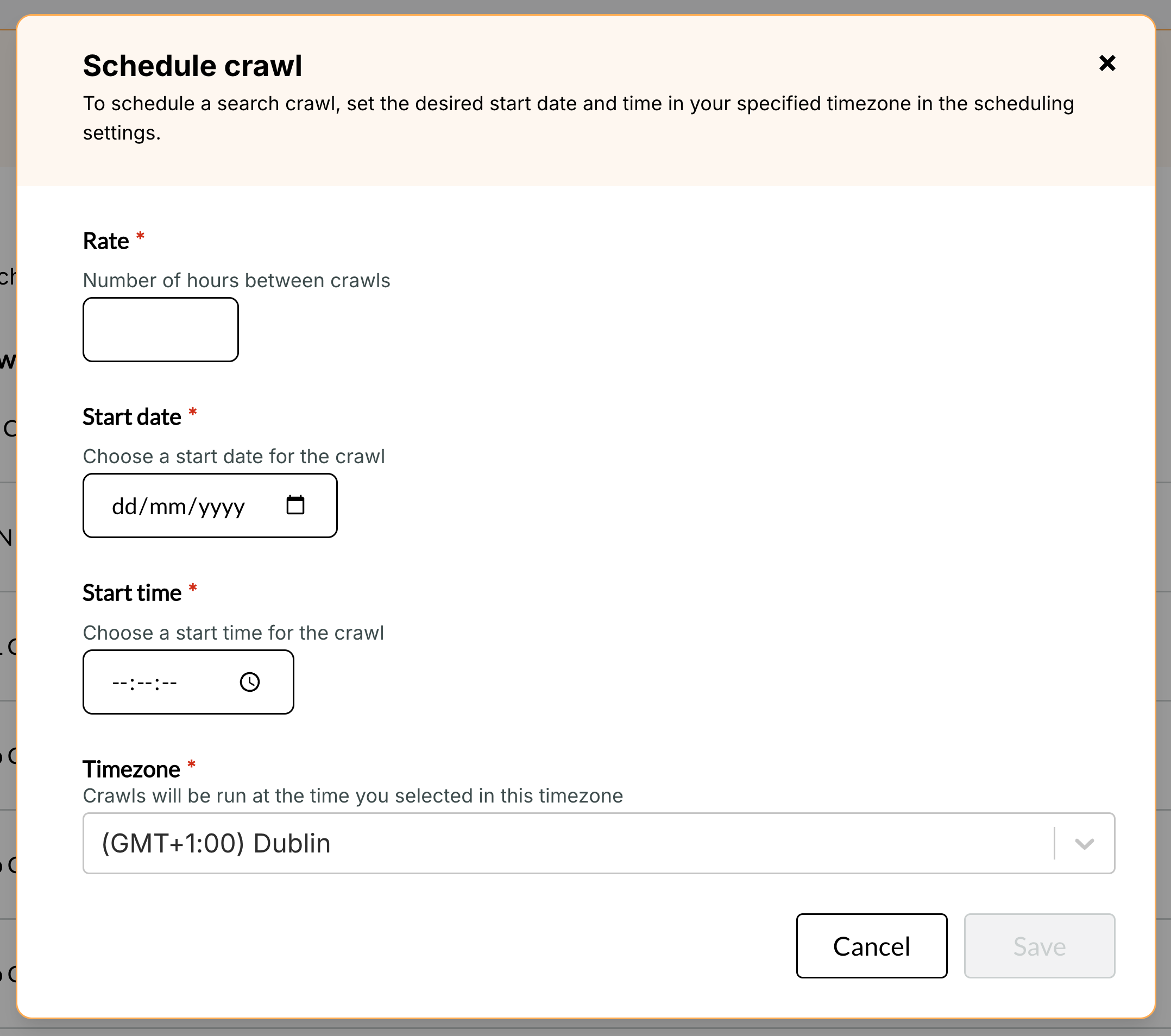Click the Start time field label
This screenshot has height=1036, width=1171.
[132, 593]
